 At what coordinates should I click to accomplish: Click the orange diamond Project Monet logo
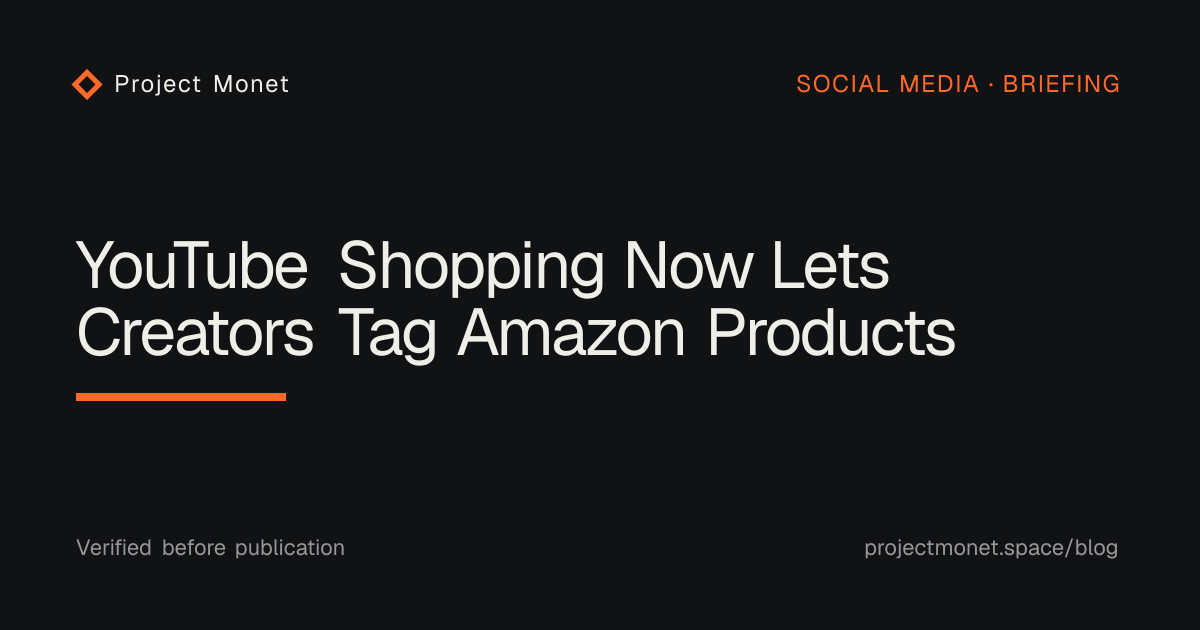pyautogui.click(x=87, y=84)
